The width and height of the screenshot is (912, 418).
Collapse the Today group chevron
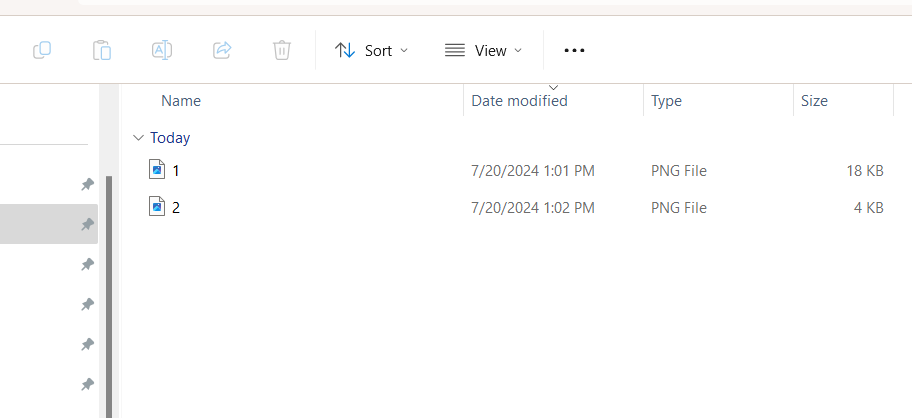138,138
